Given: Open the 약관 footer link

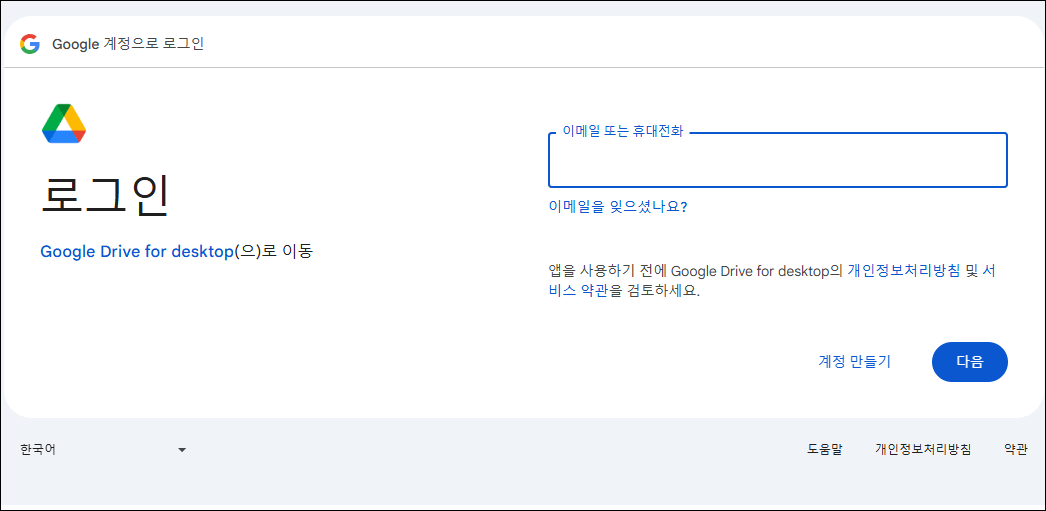Looking at the screenshot, I should [1016, 450].
